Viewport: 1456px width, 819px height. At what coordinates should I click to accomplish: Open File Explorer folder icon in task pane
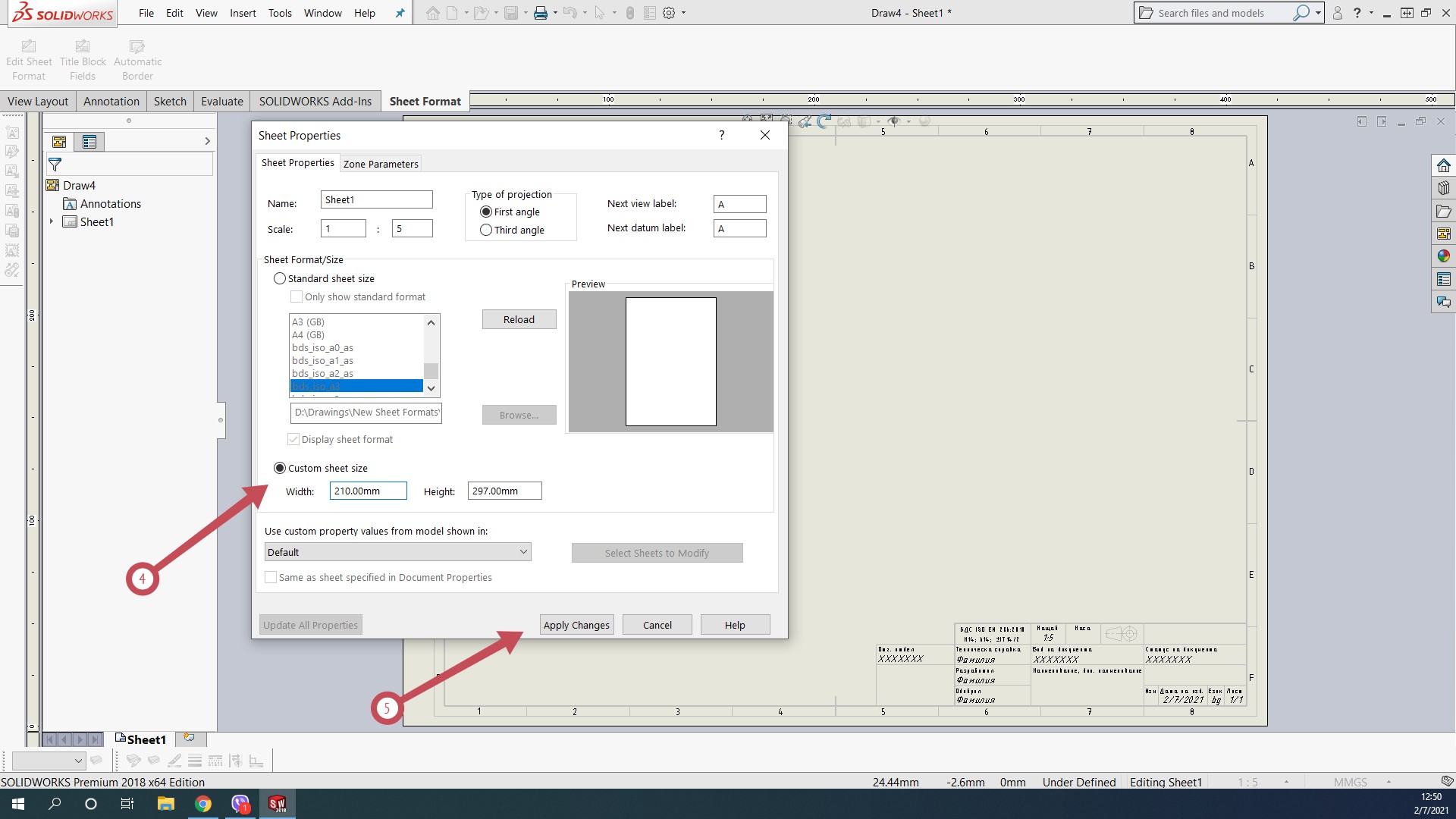click(x=1443, y=211)
